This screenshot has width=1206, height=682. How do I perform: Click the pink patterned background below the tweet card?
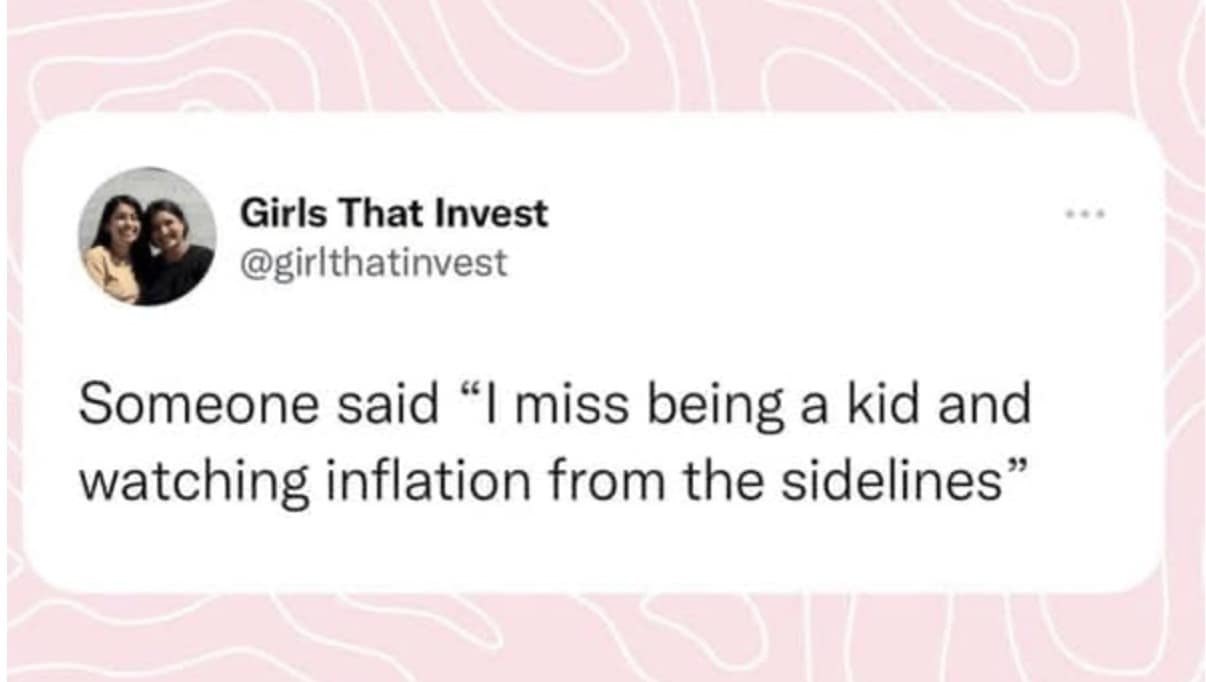tap(600, 640)
